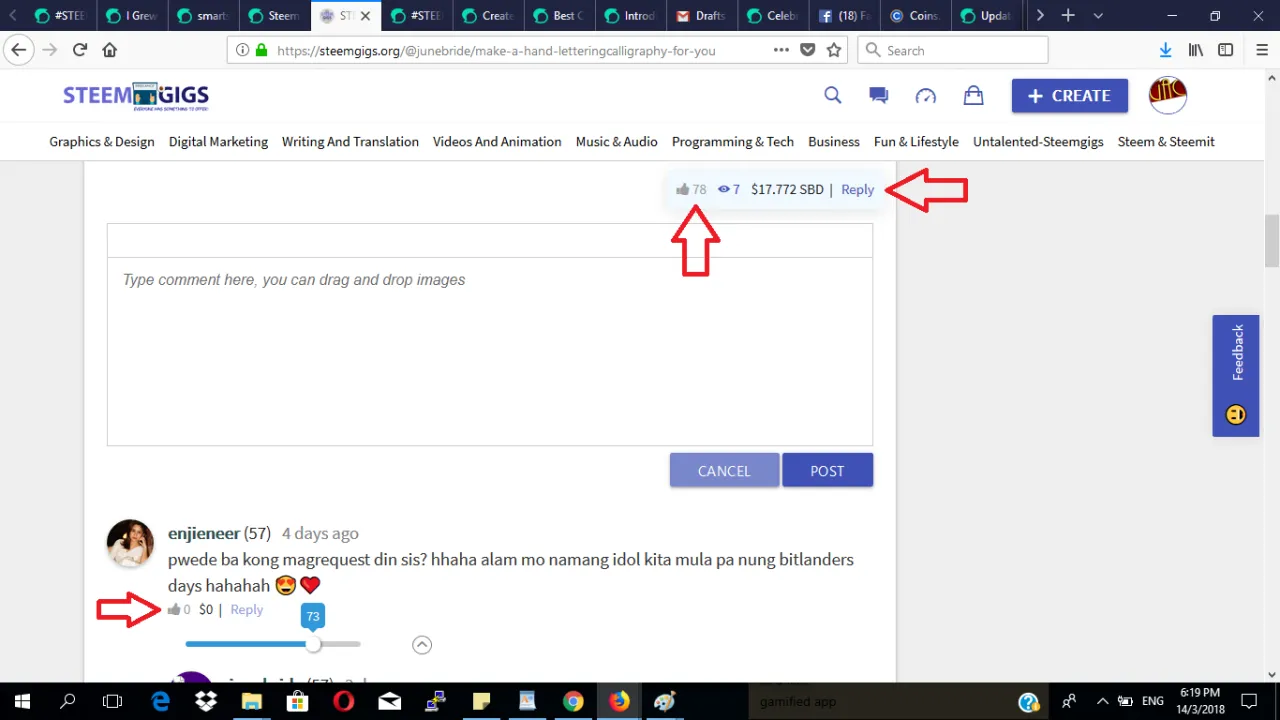This screenshot has height=720, width=1280.
Task: Focus the comment text area
Action: tap(490, 351)
